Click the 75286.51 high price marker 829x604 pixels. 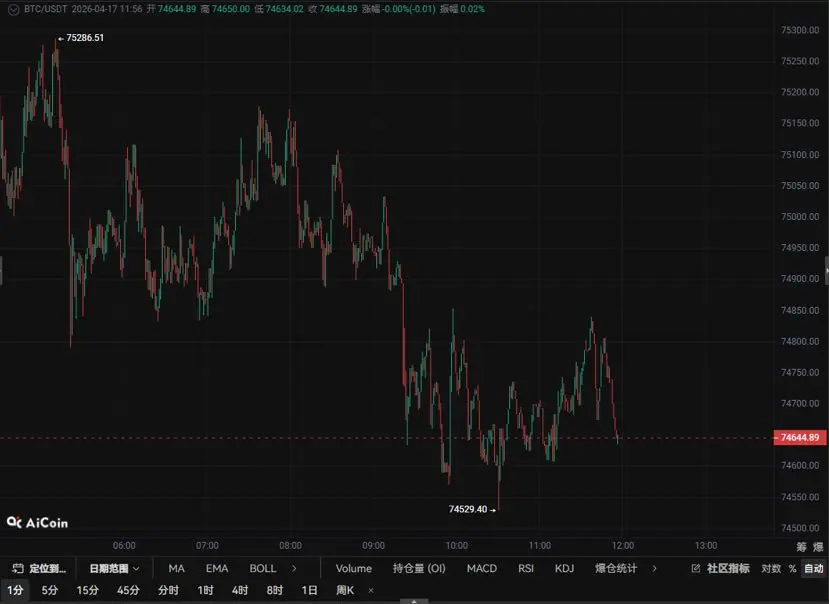(x=85, y=38)
